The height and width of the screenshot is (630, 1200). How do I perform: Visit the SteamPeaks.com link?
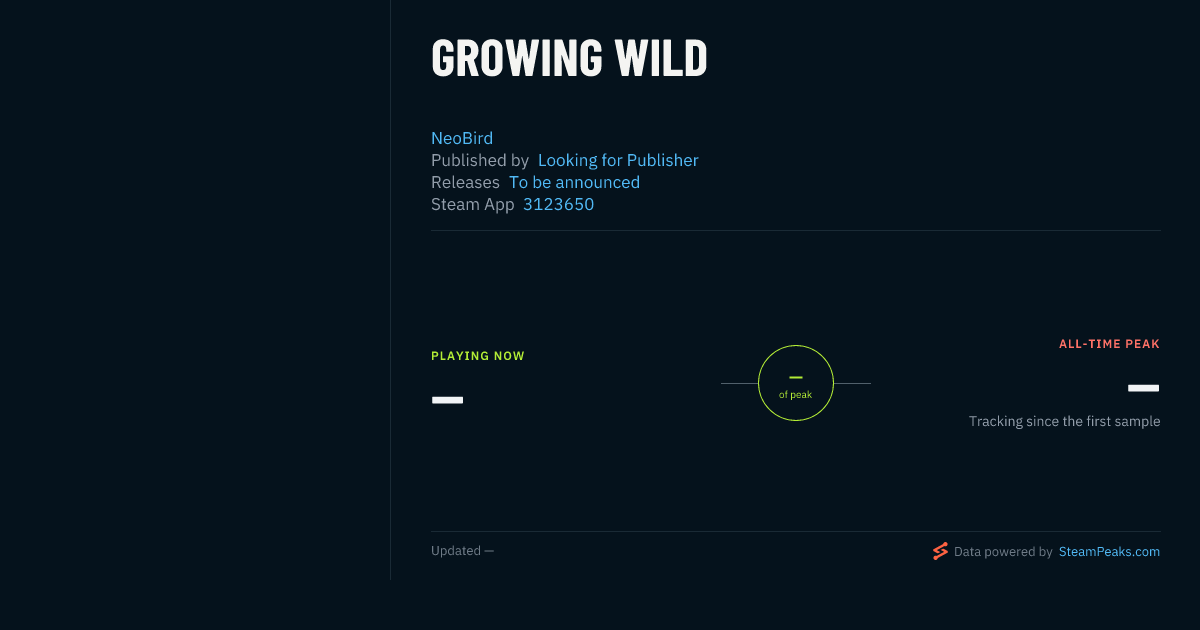pos(1109,551)
